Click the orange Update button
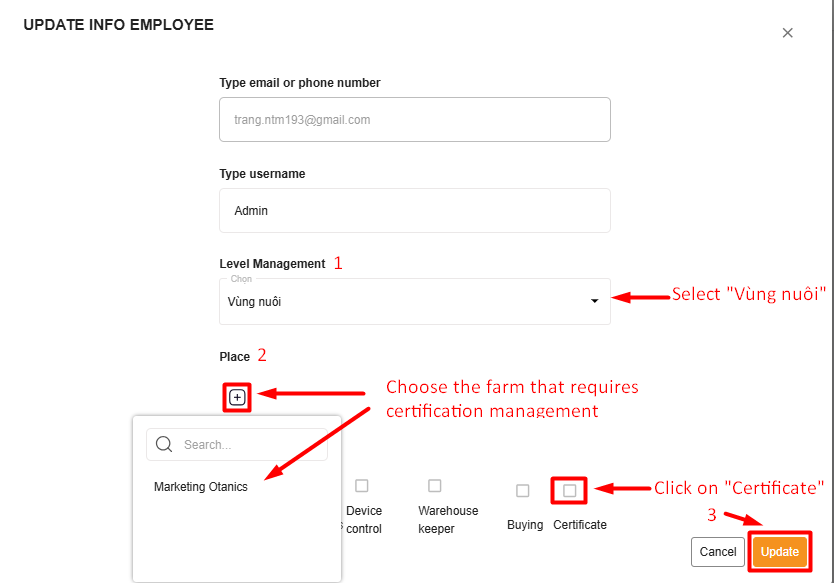 tap(780, 552)
